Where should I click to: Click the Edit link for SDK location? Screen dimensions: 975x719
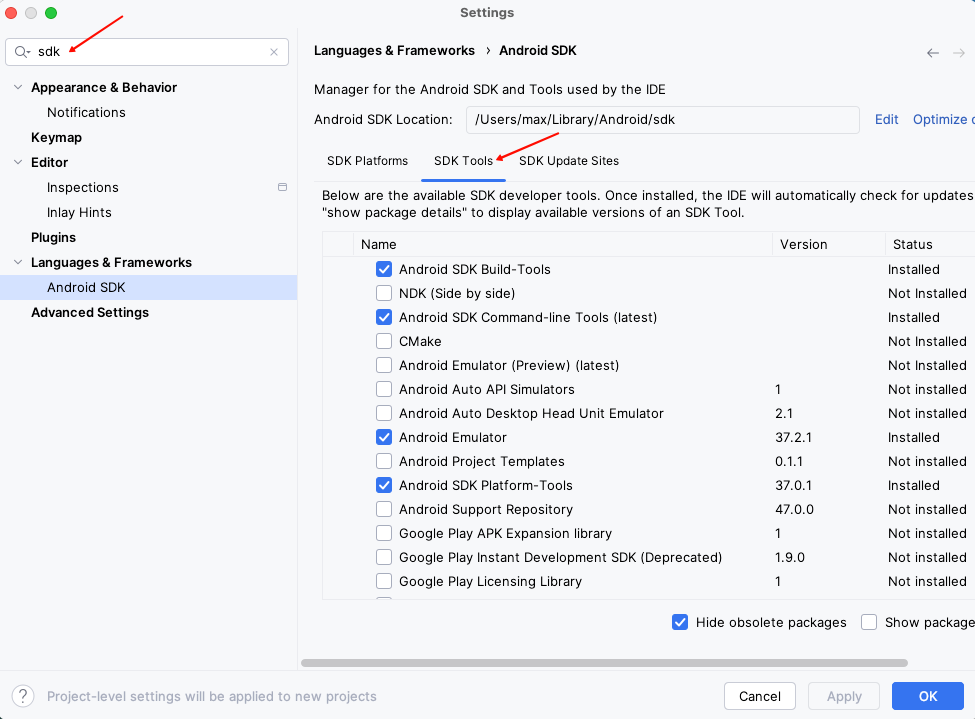click(886, 119)
